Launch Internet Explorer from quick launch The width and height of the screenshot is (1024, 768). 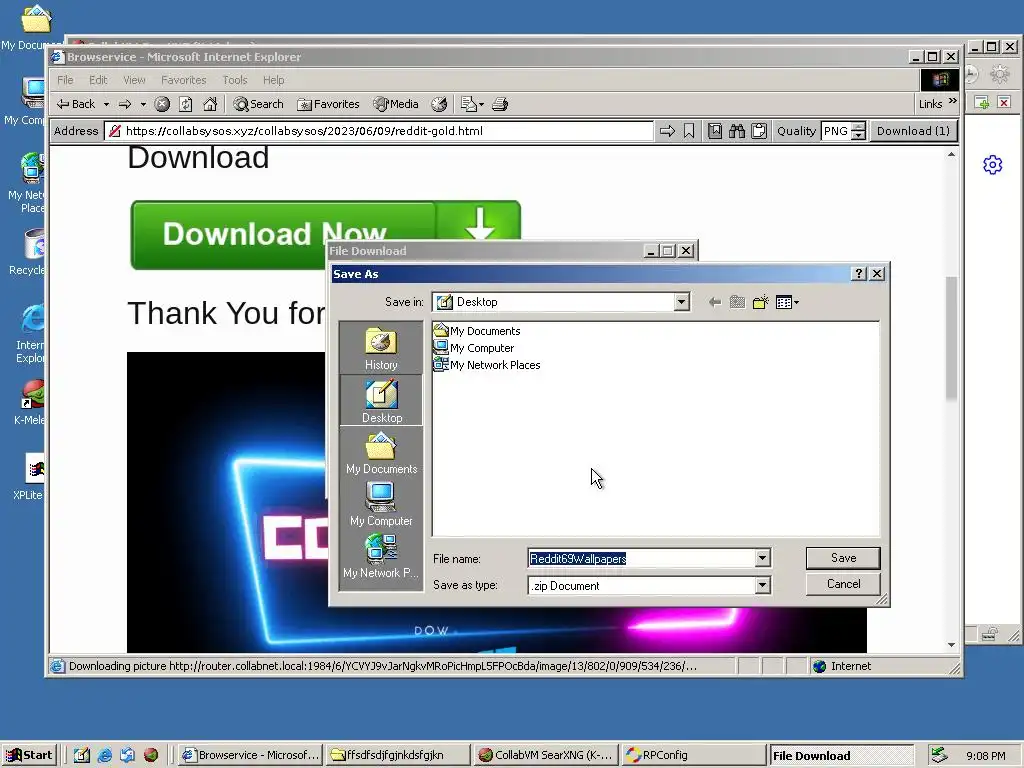[x=104, y=755]
